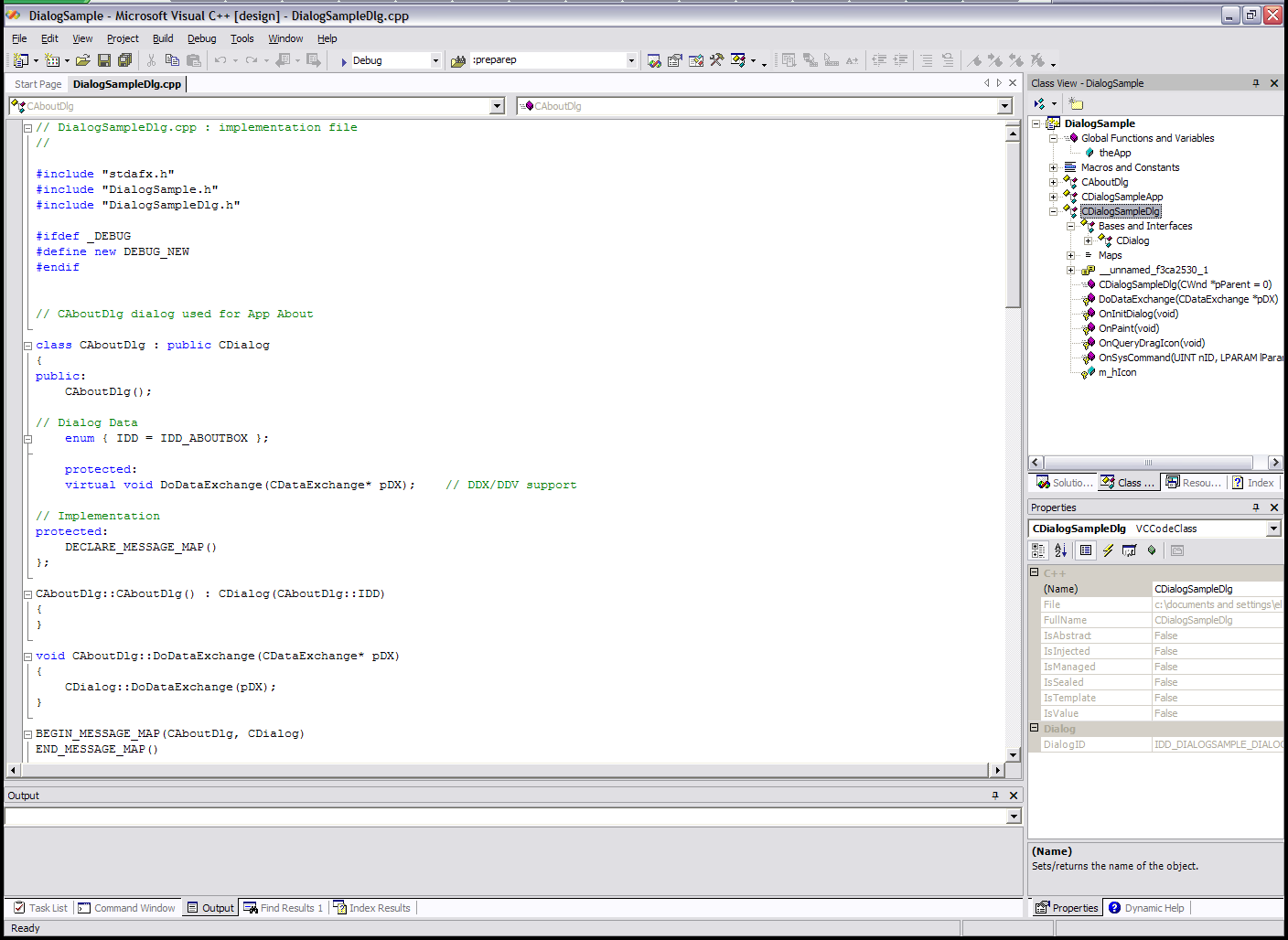Click the (Name) property value field
The image size is (1288, 940).
tap(1218, 589)
